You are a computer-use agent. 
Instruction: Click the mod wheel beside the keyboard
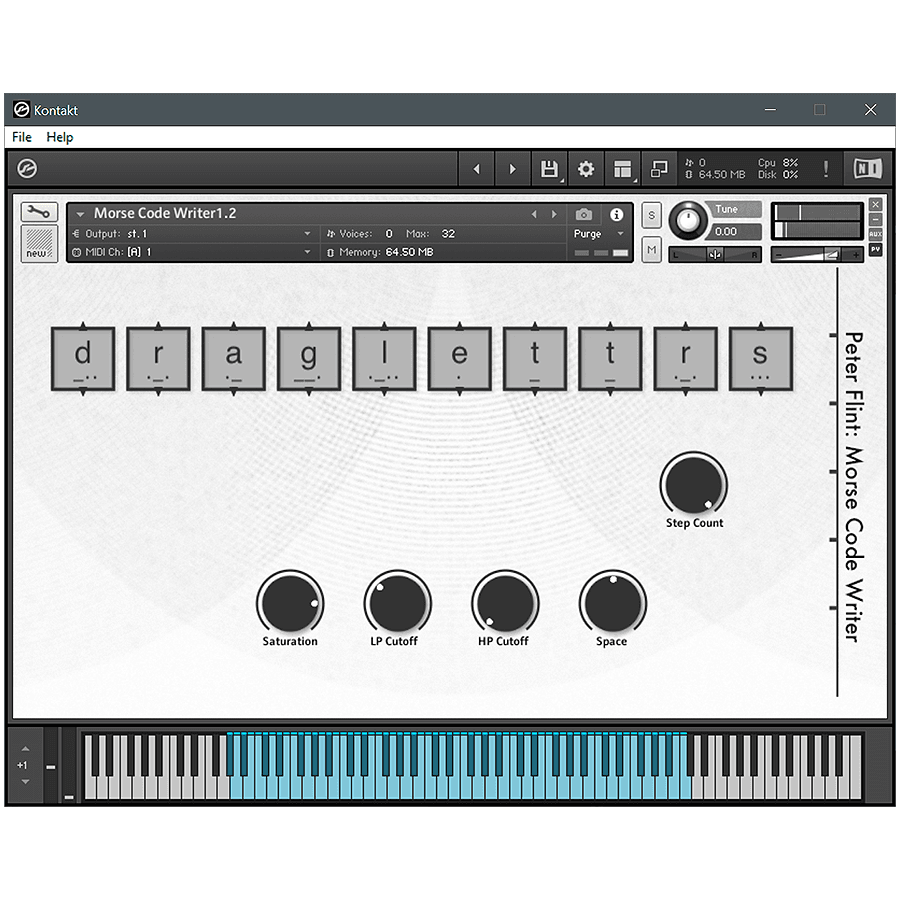(x=69, y=765)
